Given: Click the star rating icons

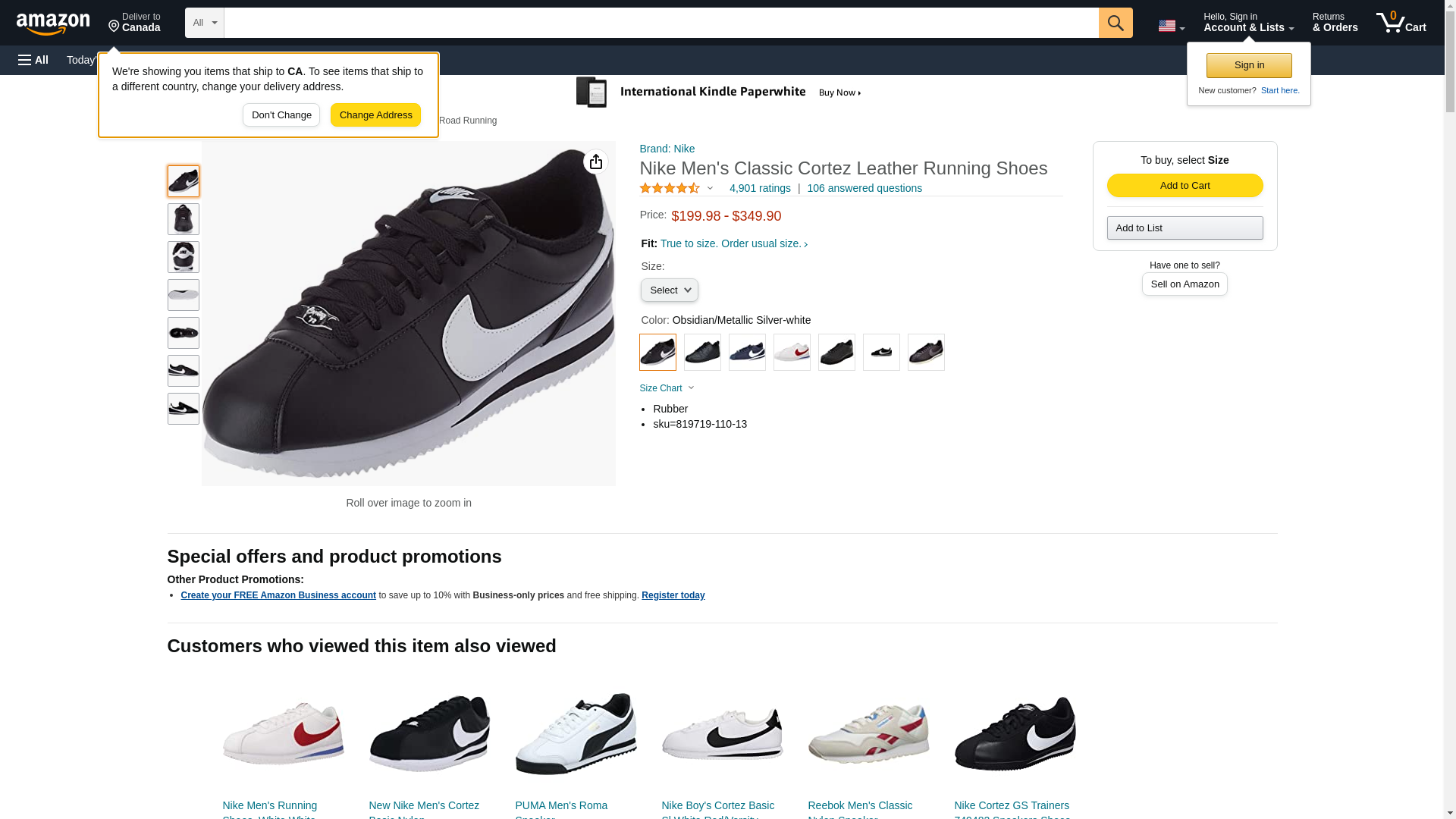Looking at the screenshot, I should click(670, 188).
